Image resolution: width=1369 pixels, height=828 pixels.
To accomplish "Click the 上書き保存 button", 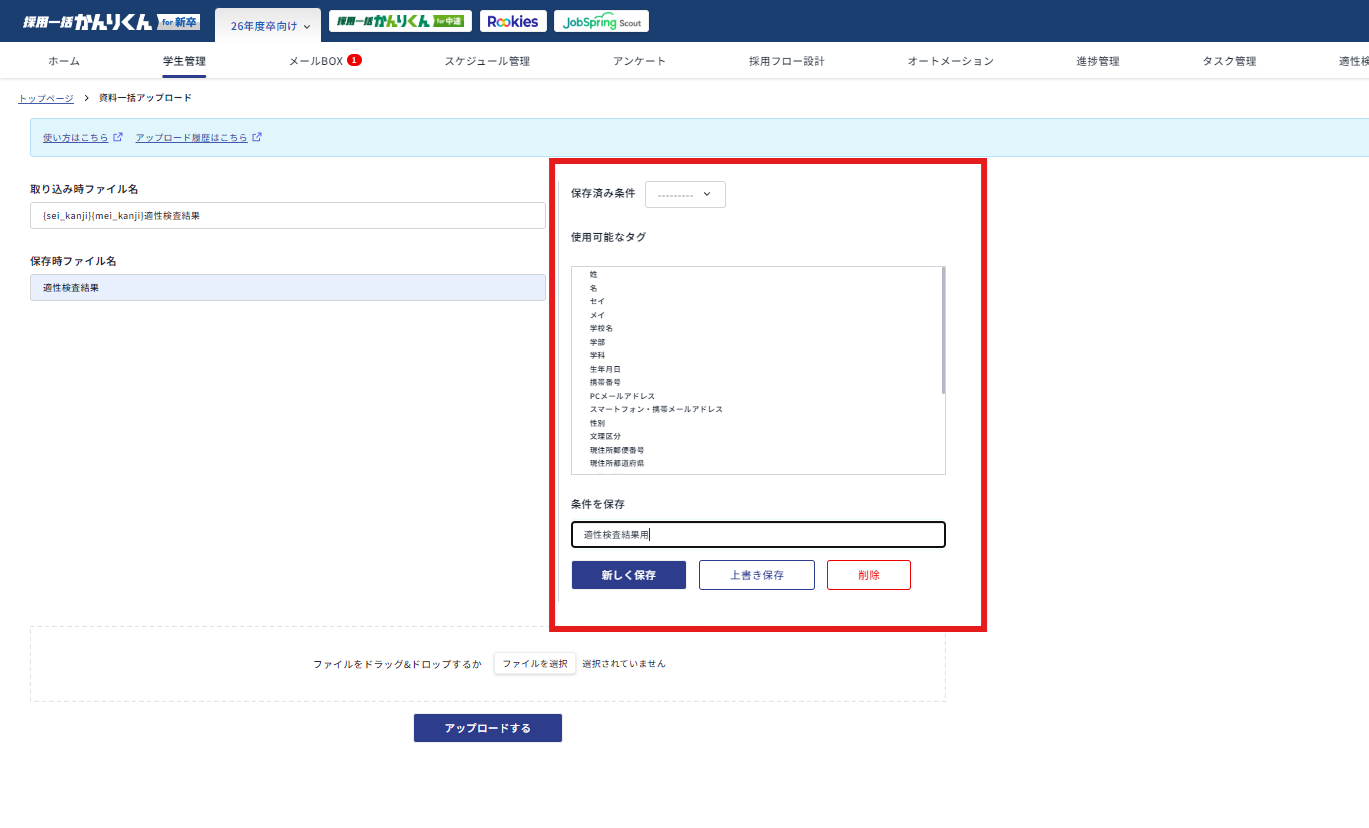I will (756, 575).
